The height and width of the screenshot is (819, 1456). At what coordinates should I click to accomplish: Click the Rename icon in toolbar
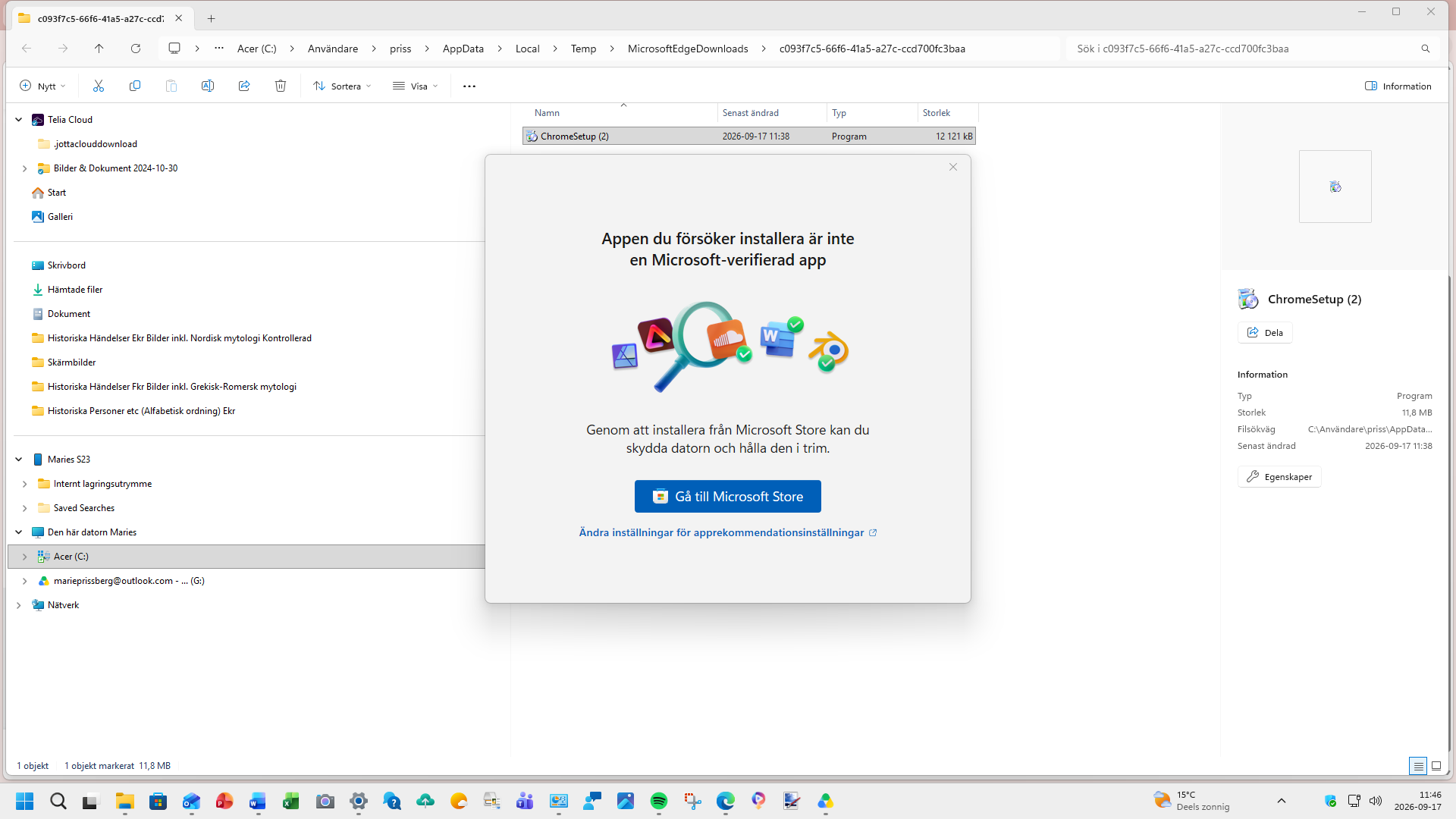208,86
